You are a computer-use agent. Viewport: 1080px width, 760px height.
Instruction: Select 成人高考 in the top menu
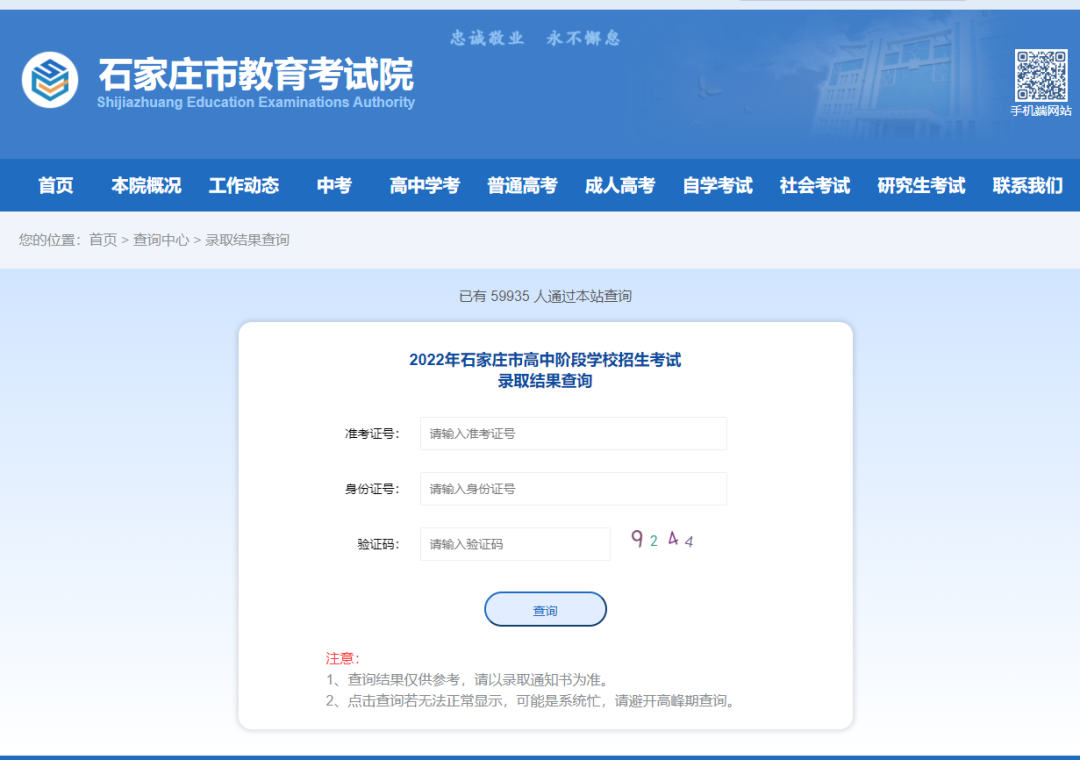click(x=619, y=185)
